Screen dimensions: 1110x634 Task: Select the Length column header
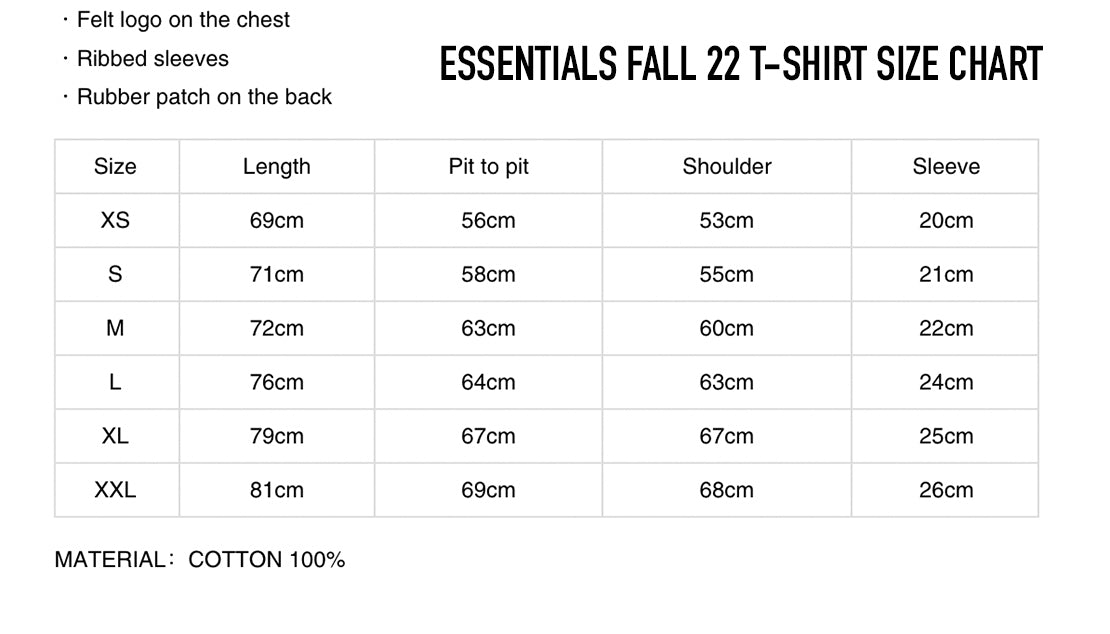click(277, 167)
